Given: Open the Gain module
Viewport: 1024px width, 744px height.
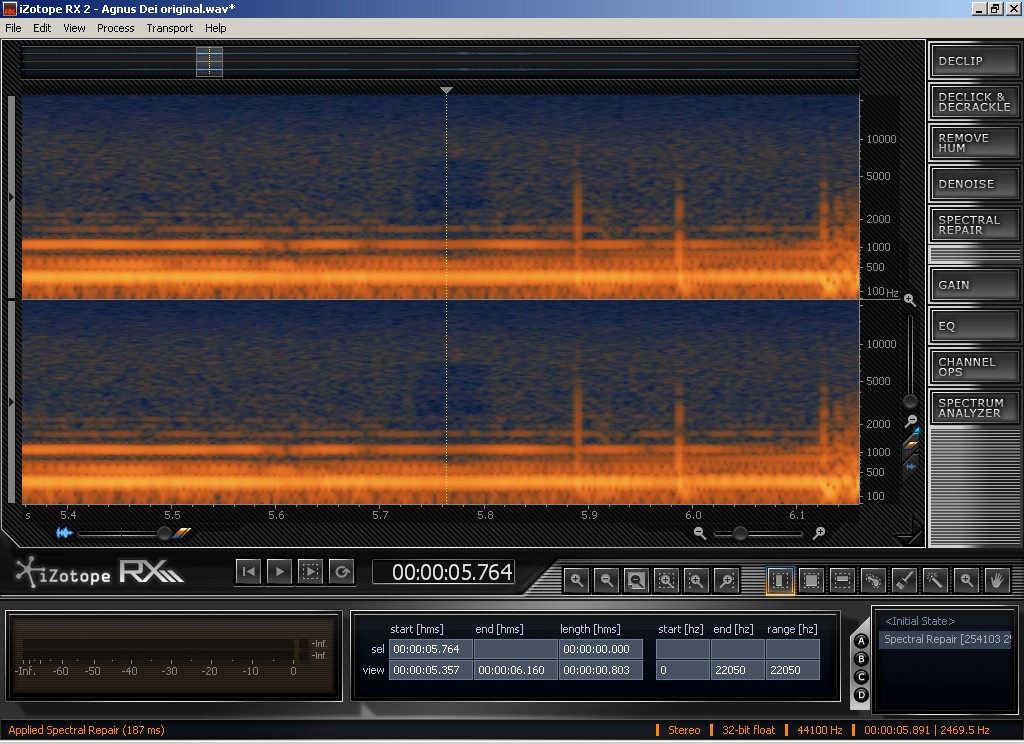Looking at the screenshot, I should coord(974,285).
